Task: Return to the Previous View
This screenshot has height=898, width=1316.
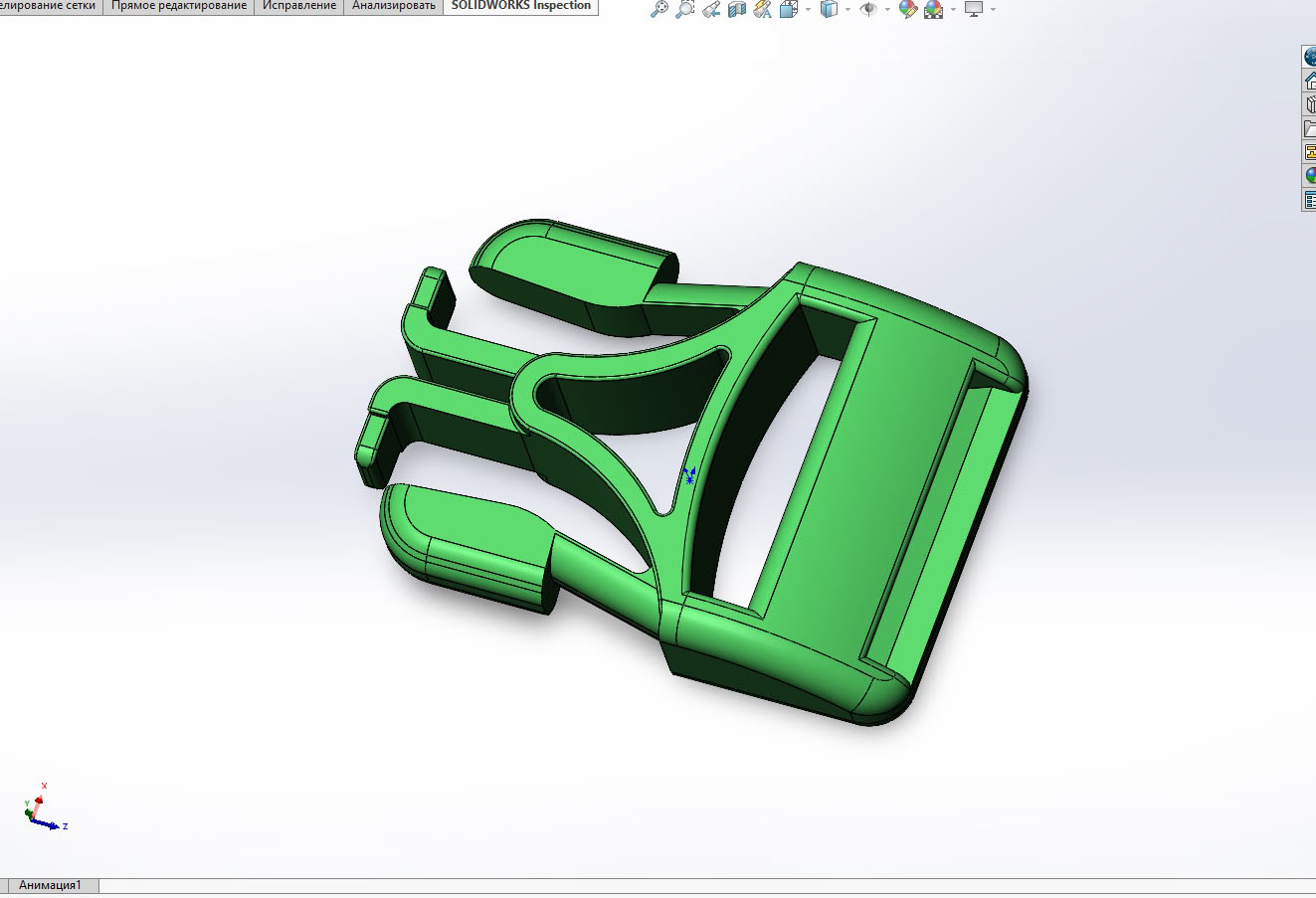Action: click(x=710, y=9)
